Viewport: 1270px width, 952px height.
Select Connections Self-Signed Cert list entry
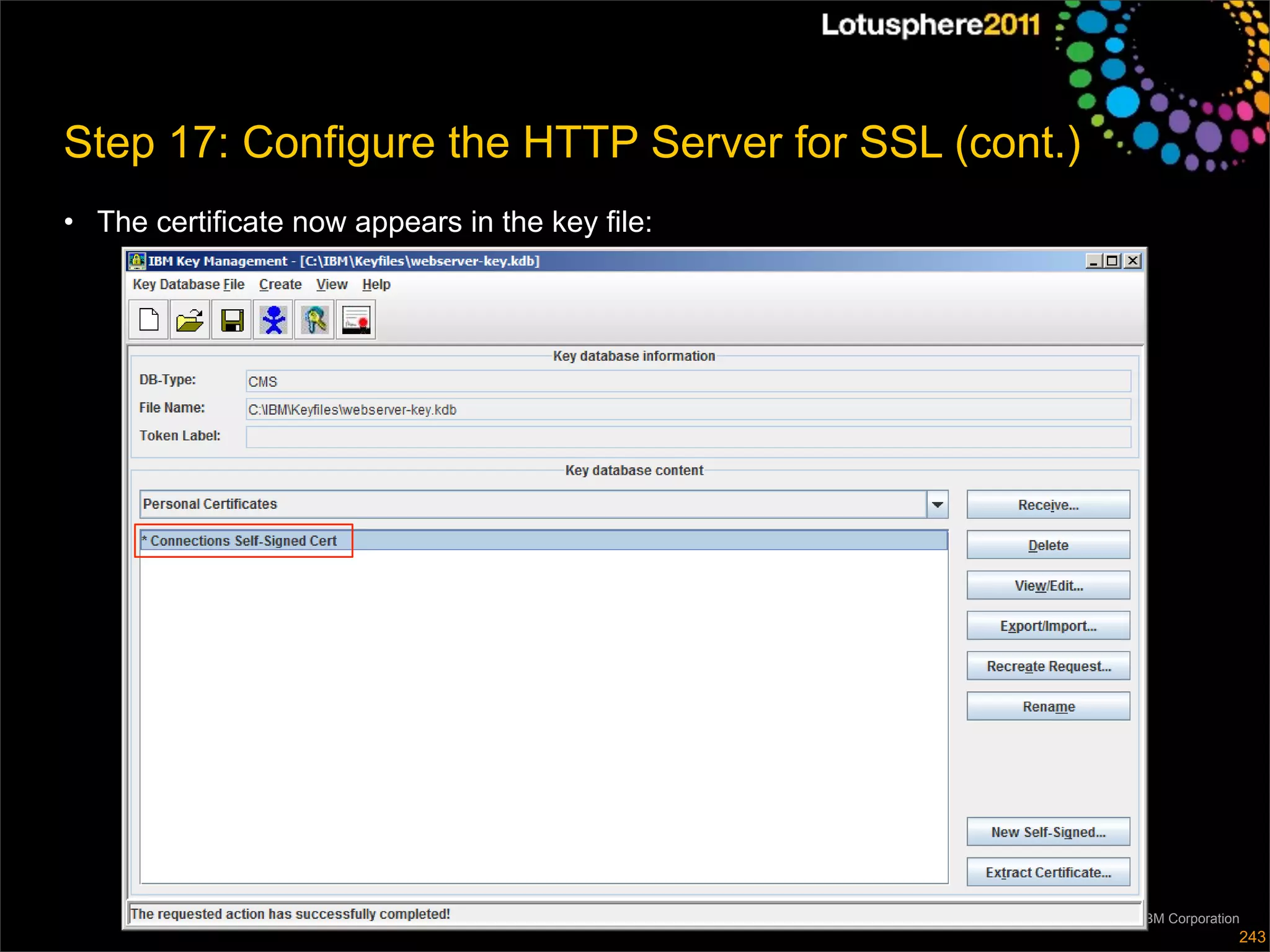click(x=544, y=540)
